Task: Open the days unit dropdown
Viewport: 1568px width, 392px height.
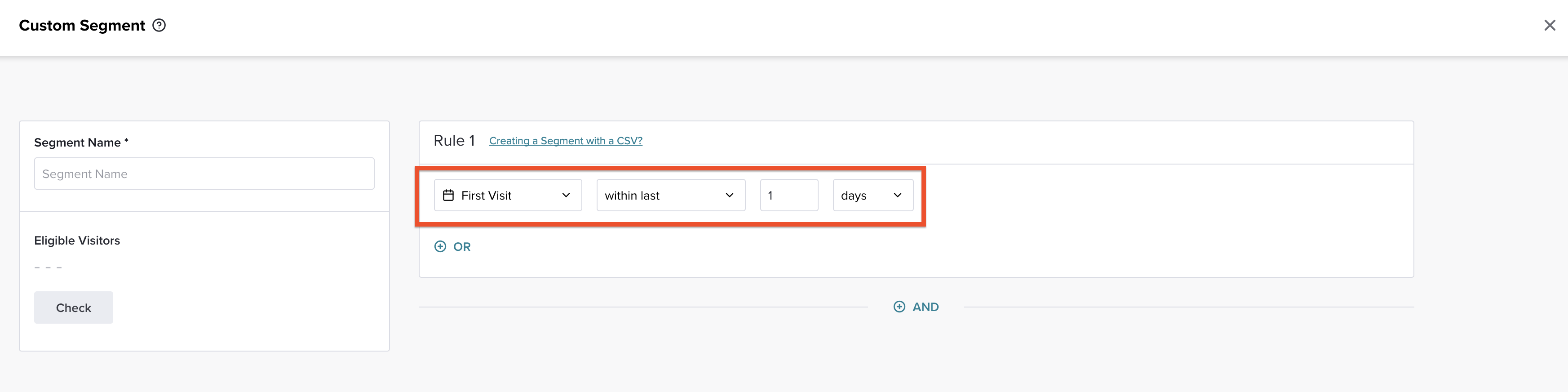Action: tap(873, 196)
